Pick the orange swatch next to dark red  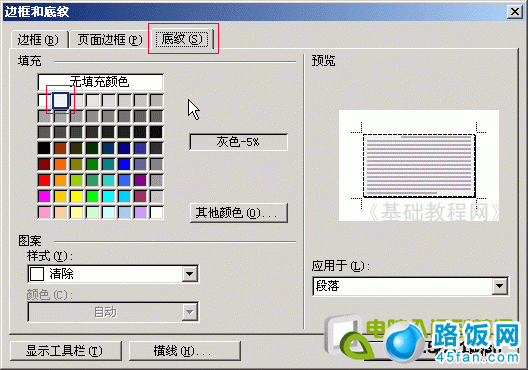click(61, 164)
